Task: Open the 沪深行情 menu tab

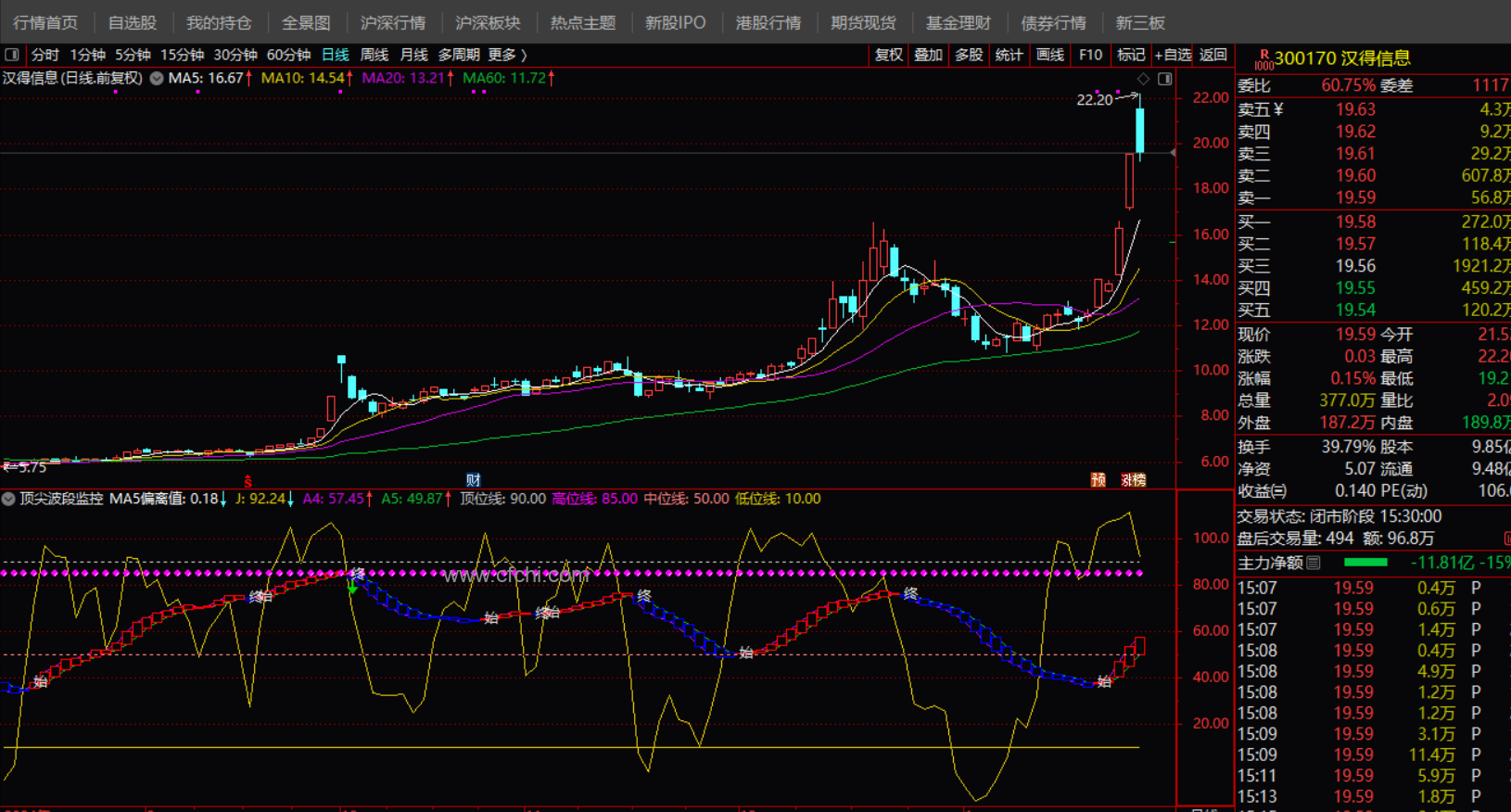Action: (x=393, y=22)
